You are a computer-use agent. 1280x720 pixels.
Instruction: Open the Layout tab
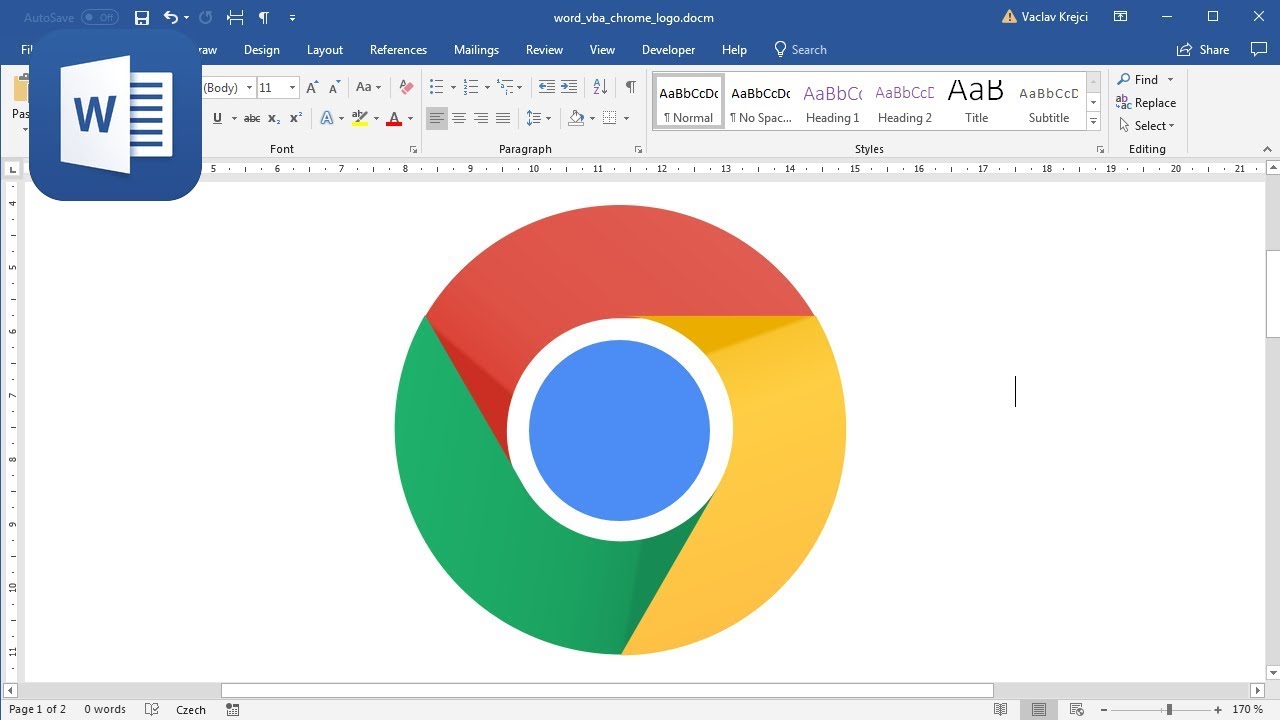(x=325, y=50)
